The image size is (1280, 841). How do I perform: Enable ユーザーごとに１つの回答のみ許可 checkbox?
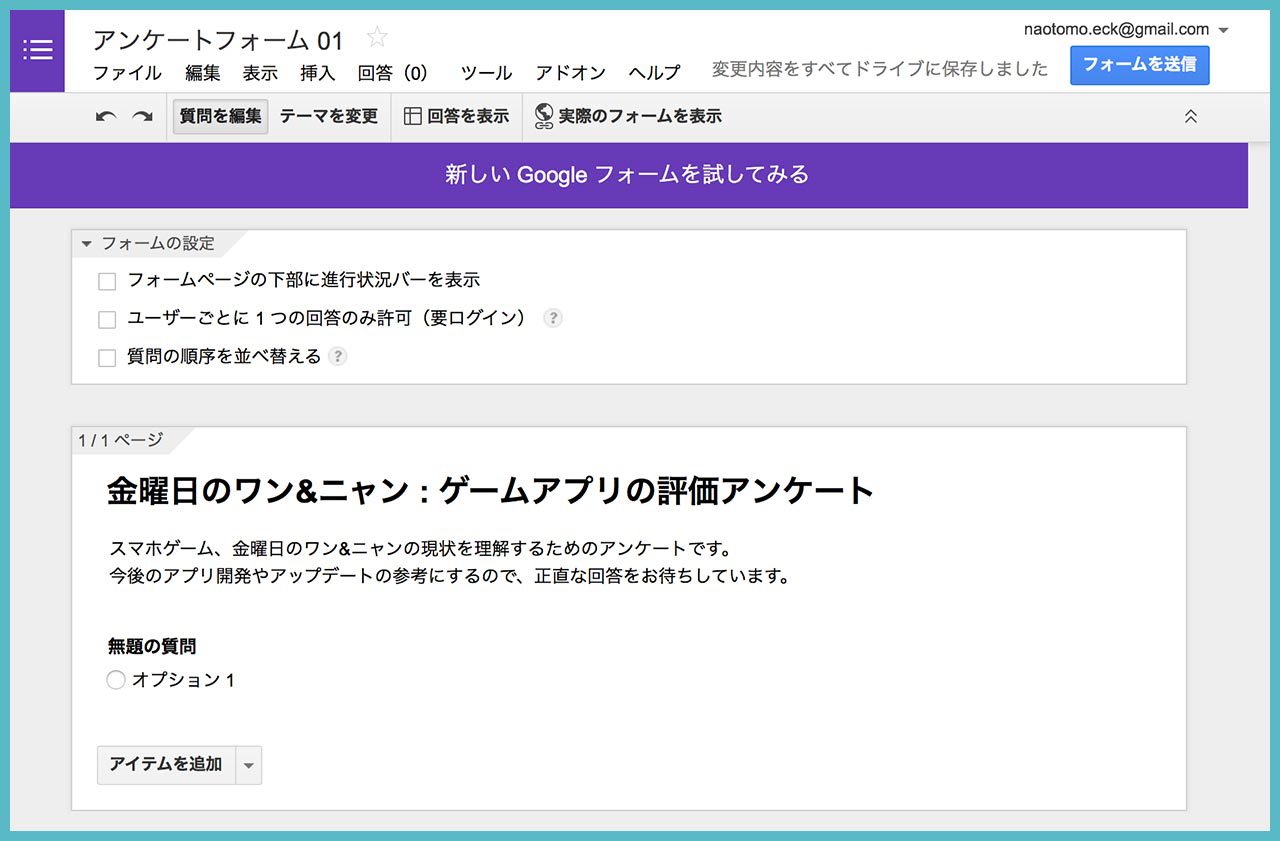tap(107, 320)
